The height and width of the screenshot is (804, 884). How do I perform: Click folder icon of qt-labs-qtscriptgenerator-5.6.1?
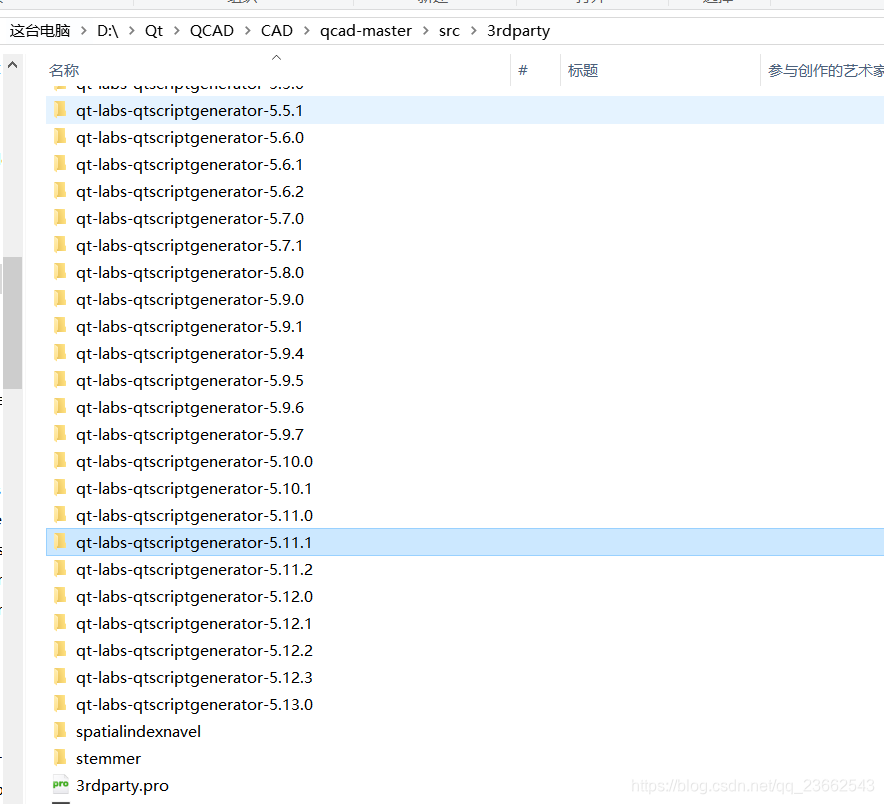(x=60, y=164)
